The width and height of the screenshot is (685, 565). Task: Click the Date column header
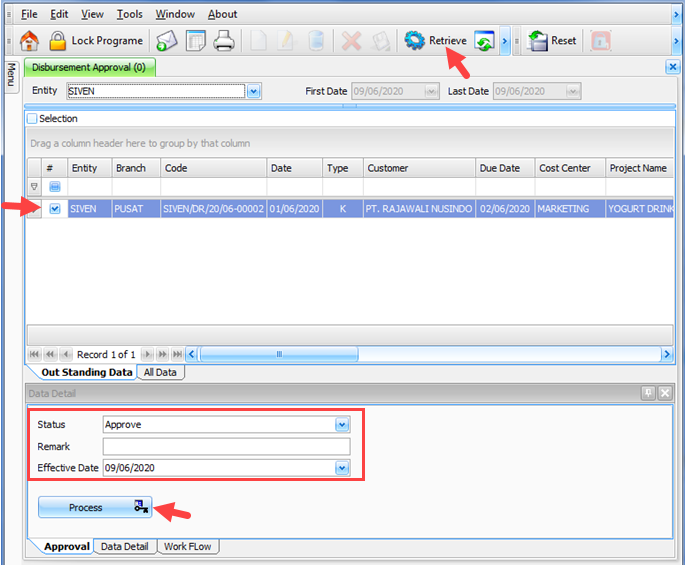coord(294,168)
